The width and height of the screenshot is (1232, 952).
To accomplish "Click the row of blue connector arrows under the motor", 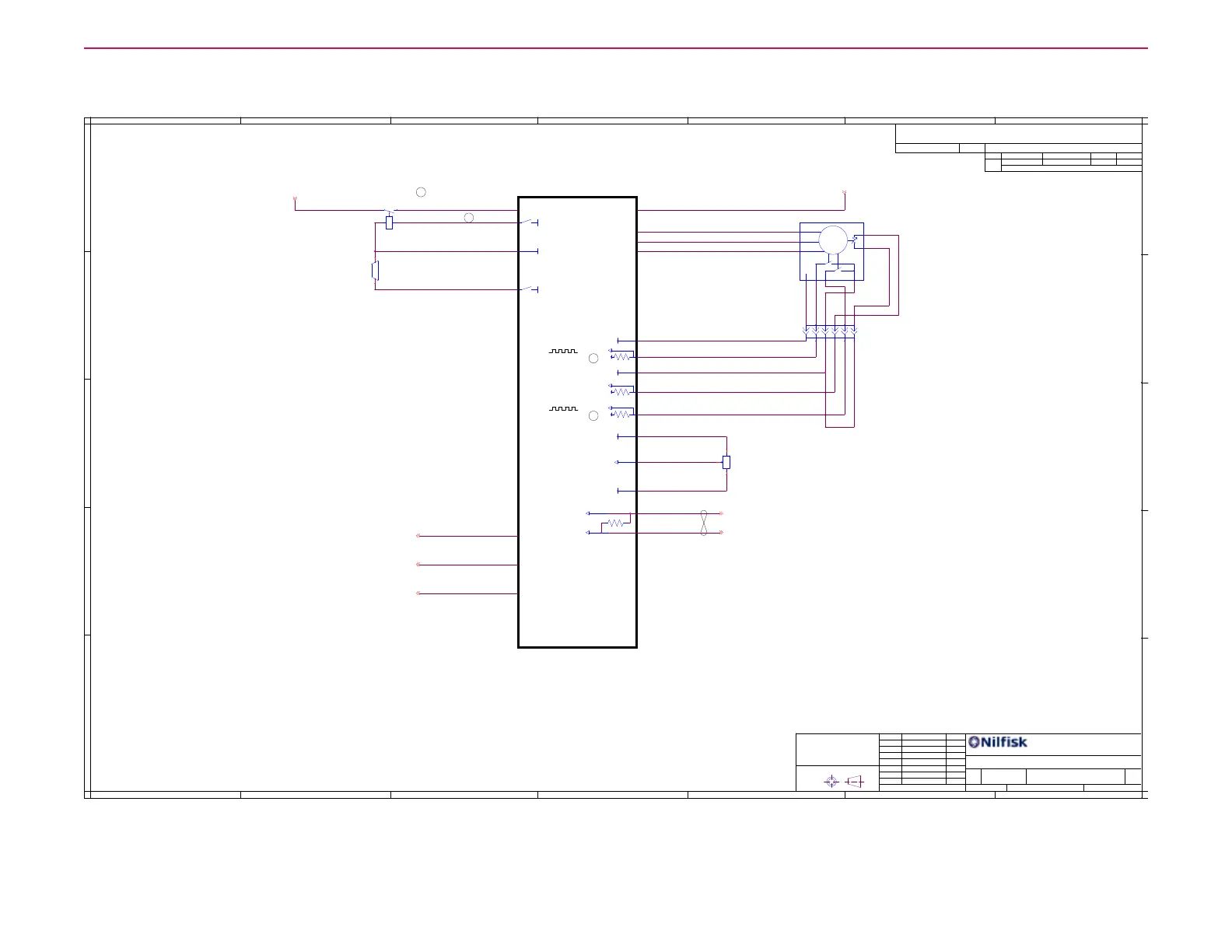I will point(830,331).
